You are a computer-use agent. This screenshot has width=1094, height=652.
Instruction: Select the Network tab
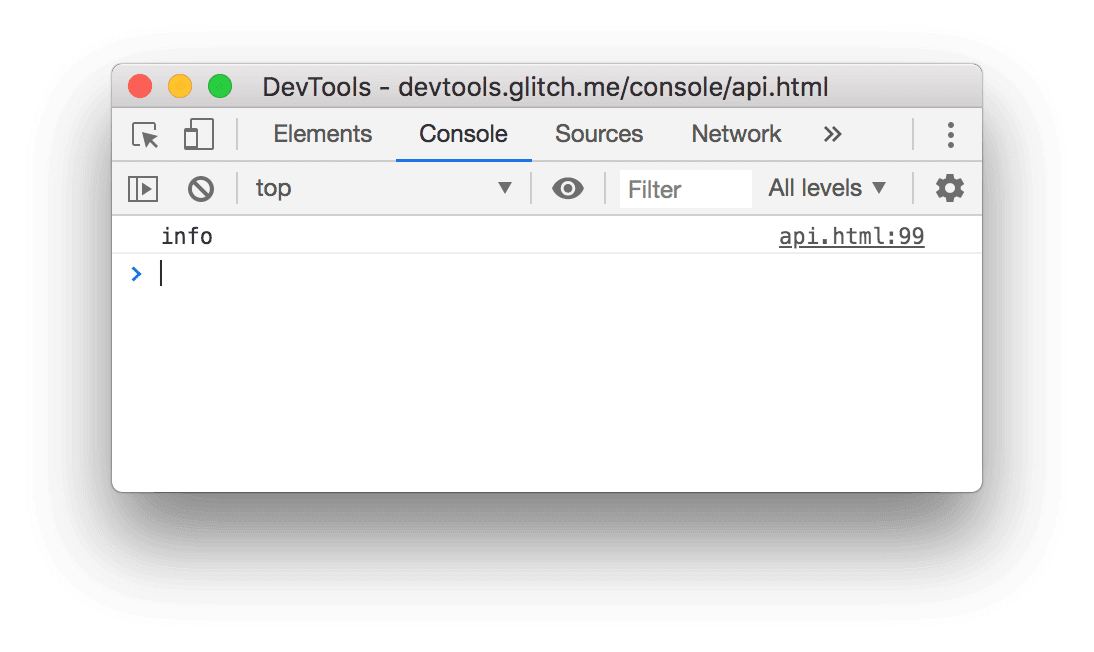[x=736, y=134]
